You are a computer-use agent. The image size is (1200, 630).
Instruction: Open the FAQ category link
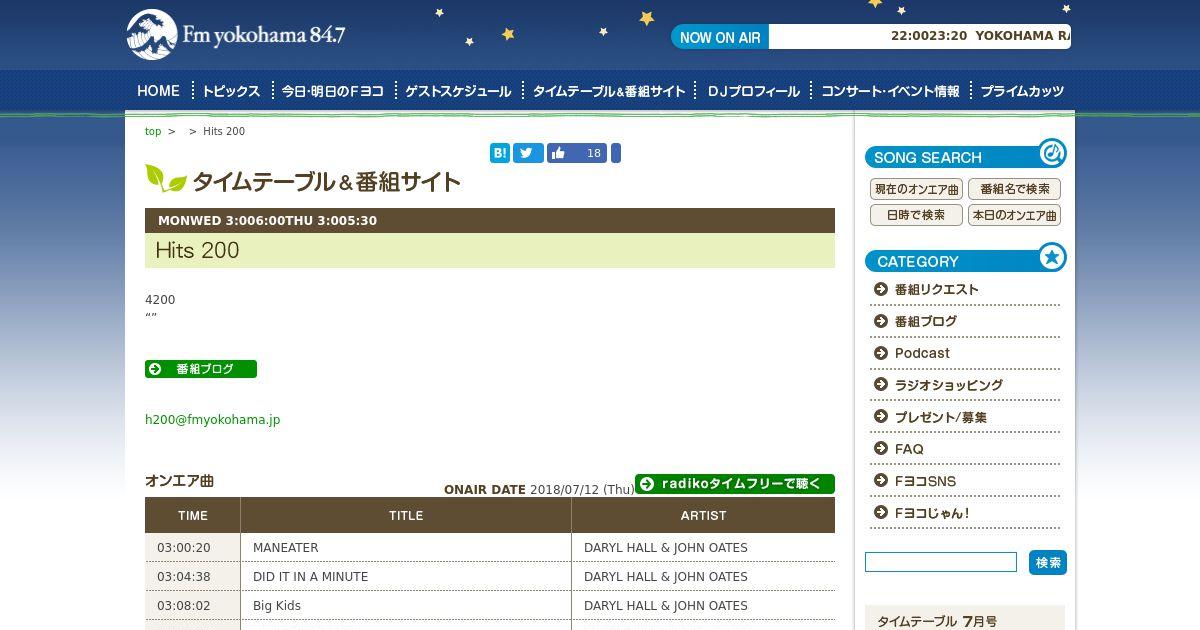(909, 449)
